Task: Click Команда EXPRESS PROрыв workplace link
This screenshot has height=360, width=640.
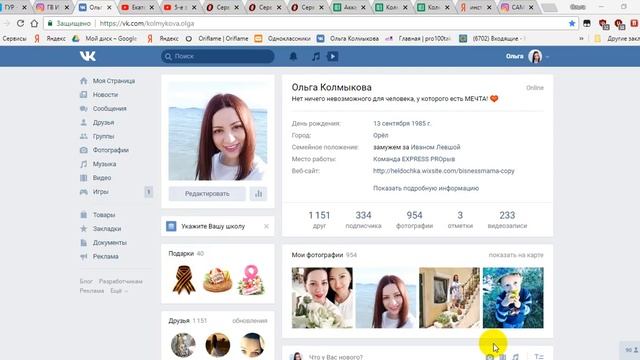Action: pos(414,159)
